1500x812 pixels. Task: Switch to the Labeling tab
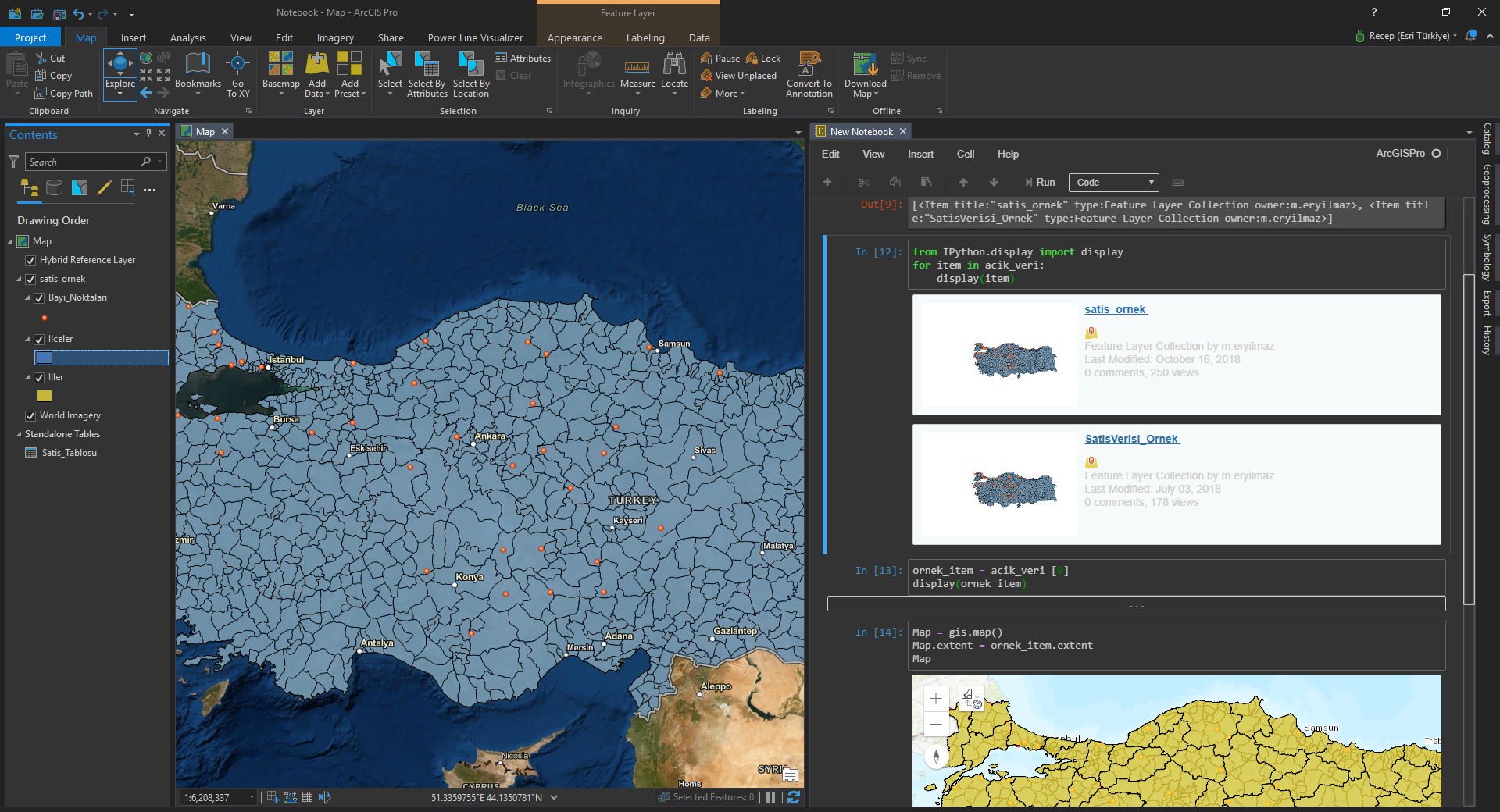pyautogui.click(x=645, y=37)
